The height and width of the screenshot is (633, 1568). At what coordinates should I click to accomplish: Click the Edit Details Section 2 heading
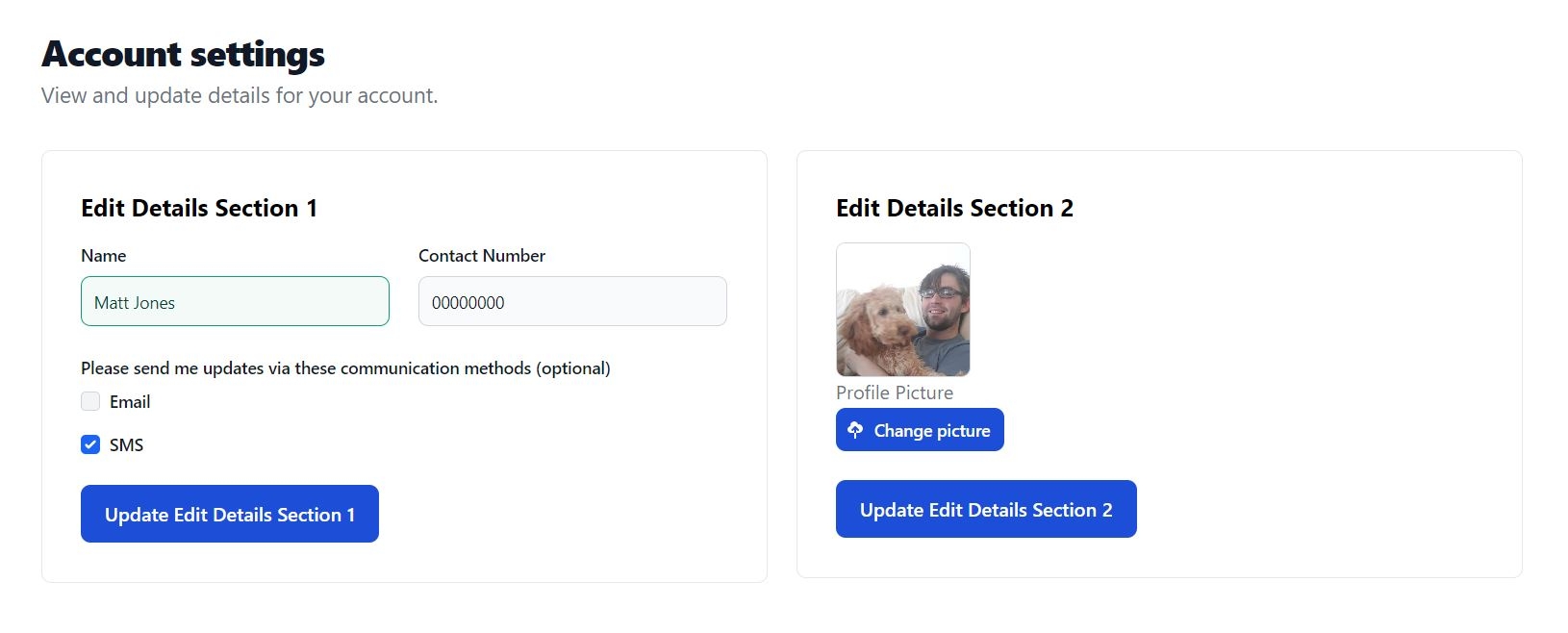click(953, 209)
